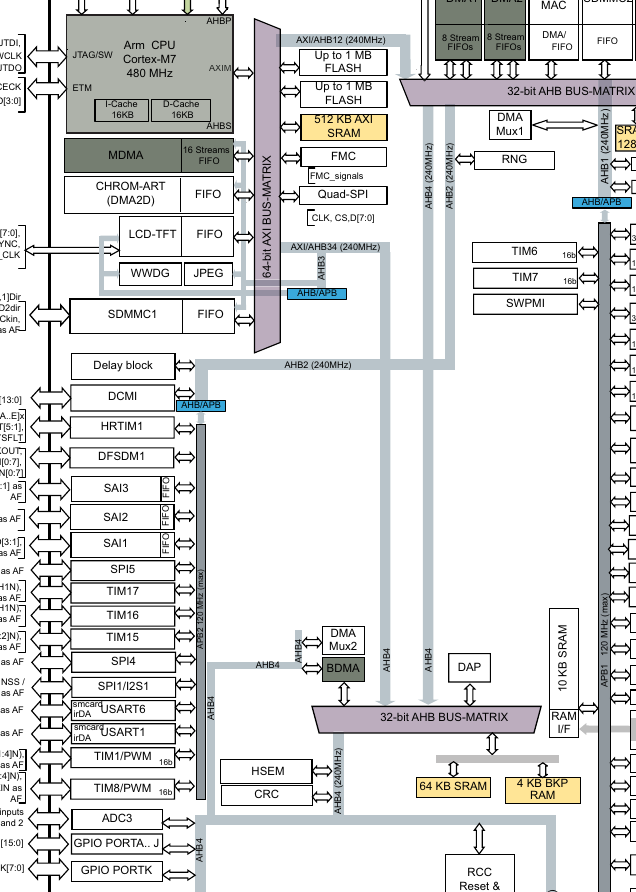
Task: Click the AHBP label on the CPU block
Action: click(x=218, y=21)
